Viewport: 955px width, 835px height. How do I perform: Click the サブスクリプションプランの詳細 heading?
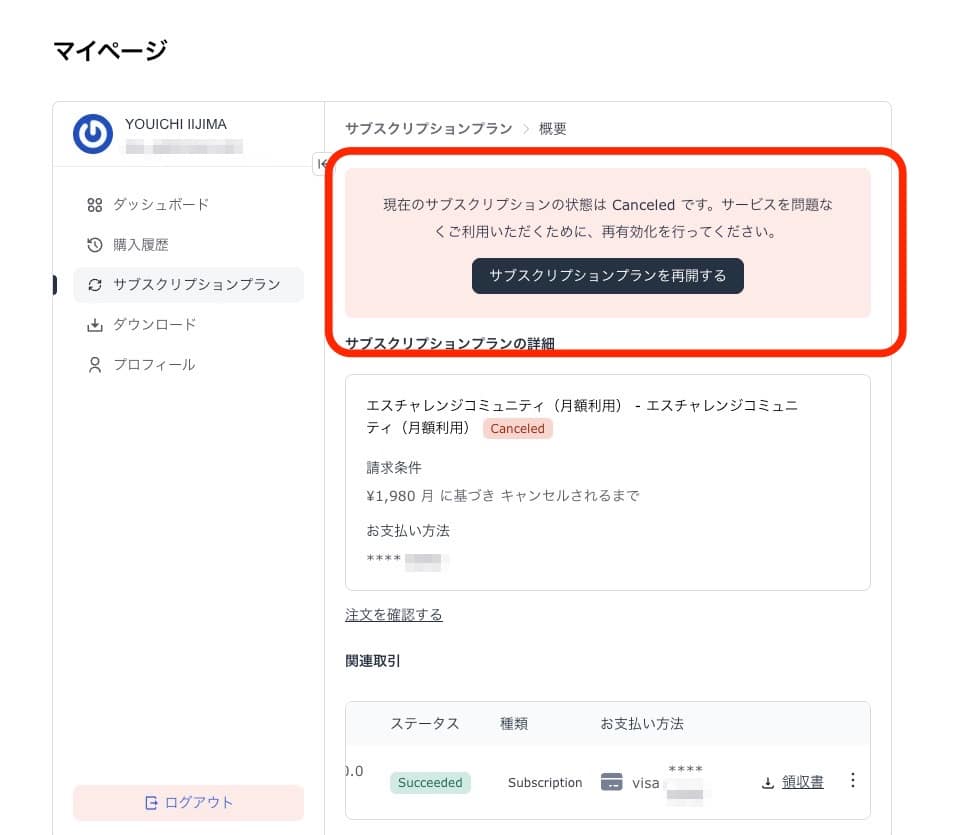(449, 344)
